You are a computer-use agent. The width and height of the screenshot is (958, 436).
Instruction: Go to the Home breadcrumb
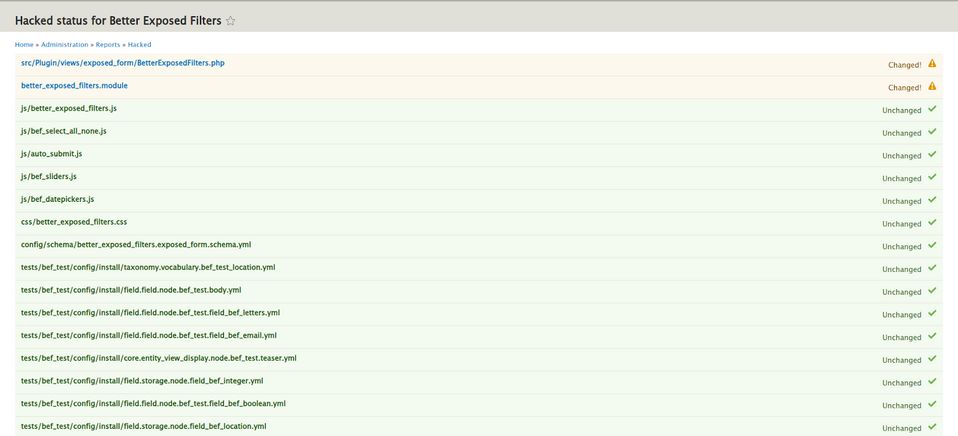[24, 45]
